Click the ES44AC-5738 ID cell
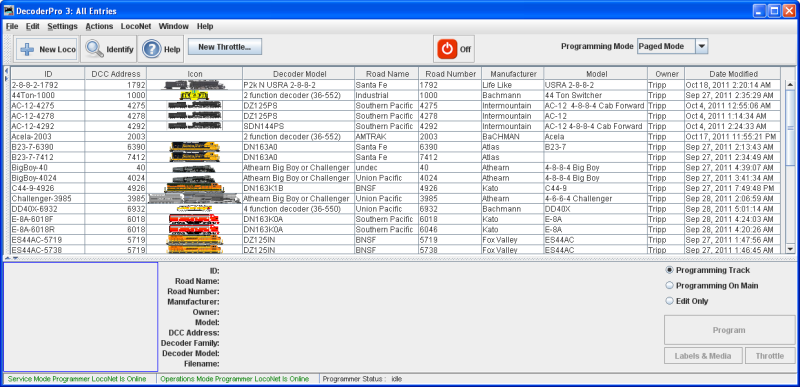The height and width of the screenshot is (387, 800). tap(48, 250)
